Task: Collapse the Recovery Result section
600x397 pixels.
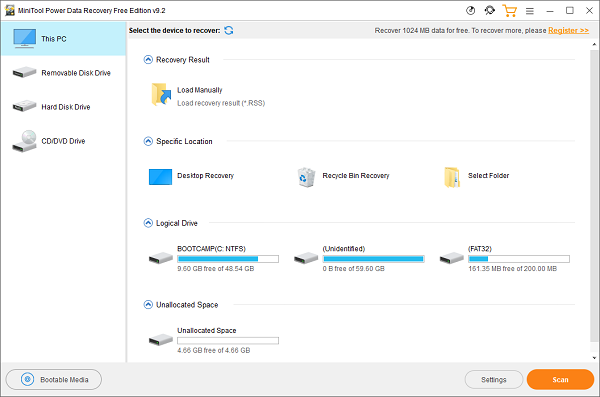Action: point(148,60)
